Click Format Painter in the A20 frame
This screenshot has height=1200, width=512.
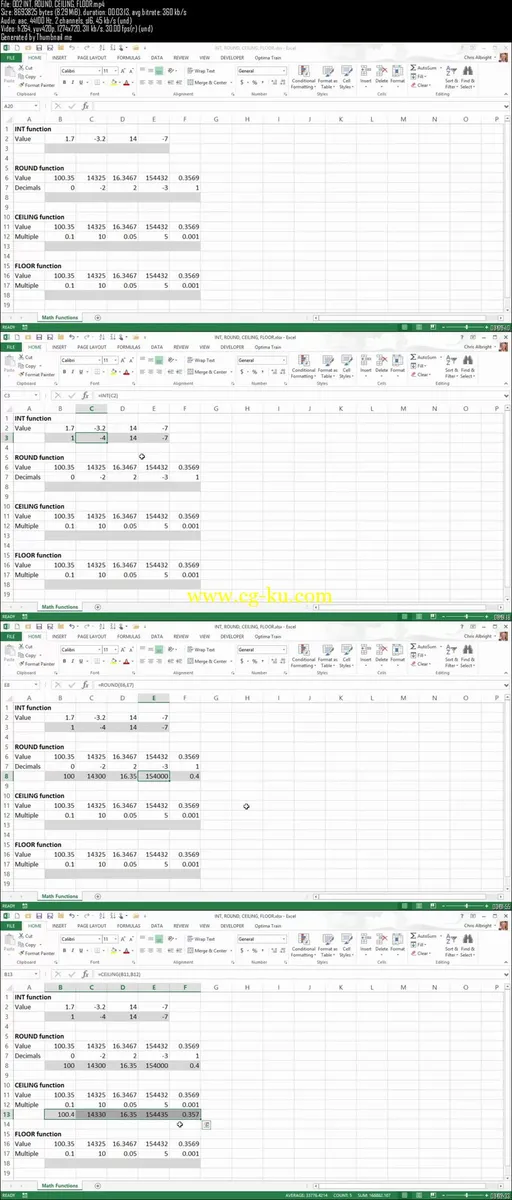(35, 83)
